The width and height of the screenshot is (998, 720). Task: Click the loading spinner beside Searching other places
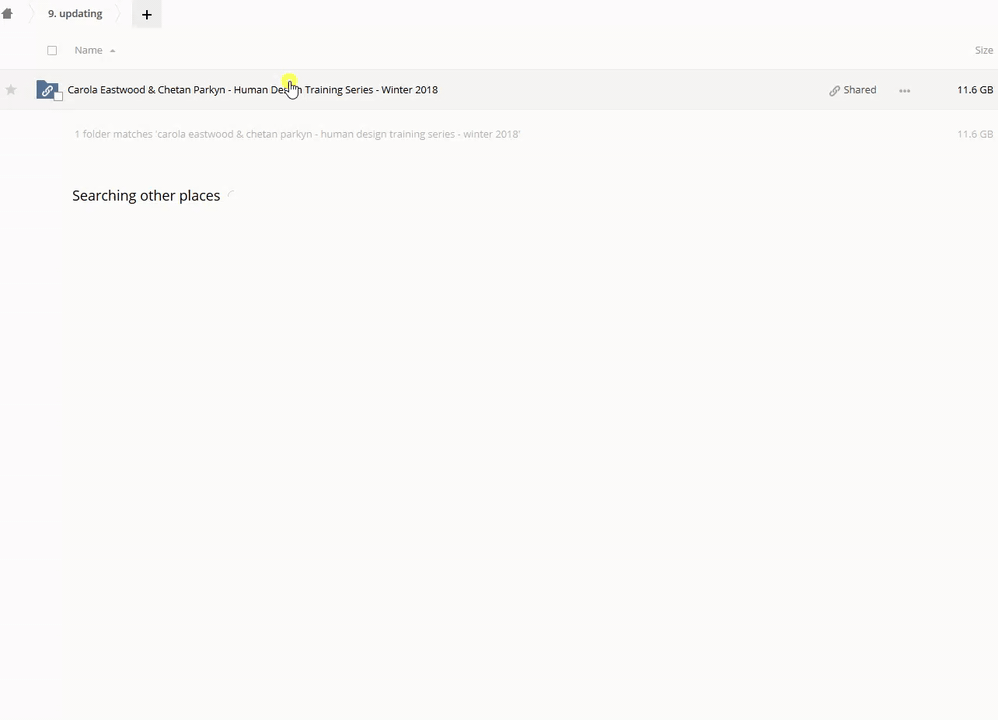point(231,195)
